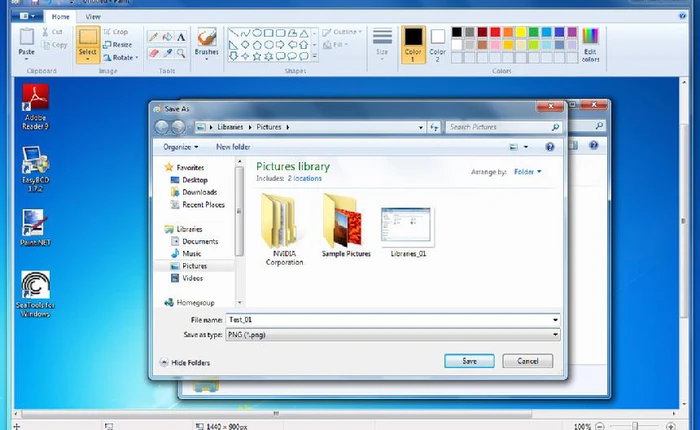Click the refresh button beside the address bar
This screenshot has height=430, width=700.
(434, 127)
